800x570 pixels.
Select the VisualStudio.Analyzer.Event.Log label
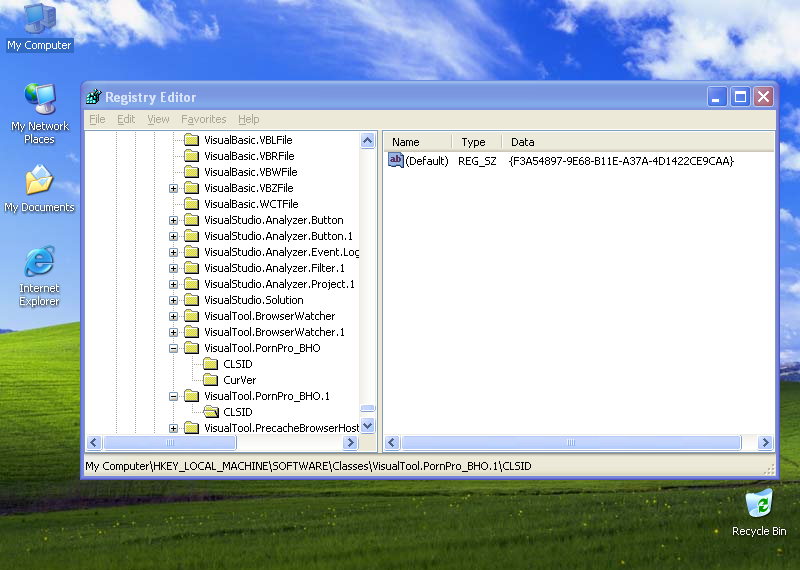[281, 252]
